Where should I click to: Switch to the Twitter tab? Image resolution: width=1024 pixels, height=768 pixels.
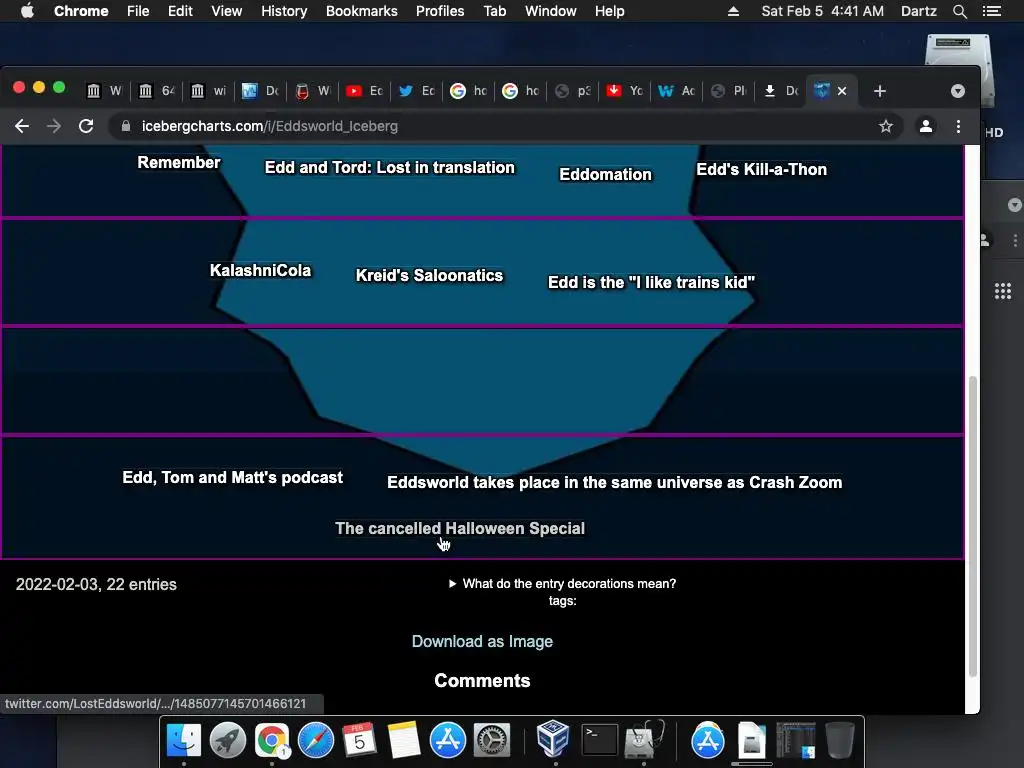pyautogui.click(x=416, y=91)
